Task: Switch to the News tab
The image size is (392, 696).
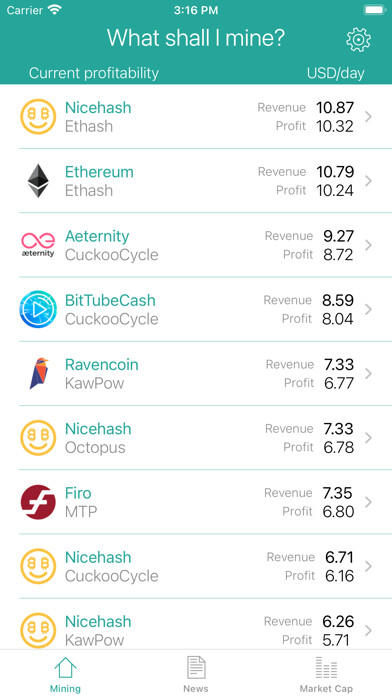Action: (x=196, y=674)
